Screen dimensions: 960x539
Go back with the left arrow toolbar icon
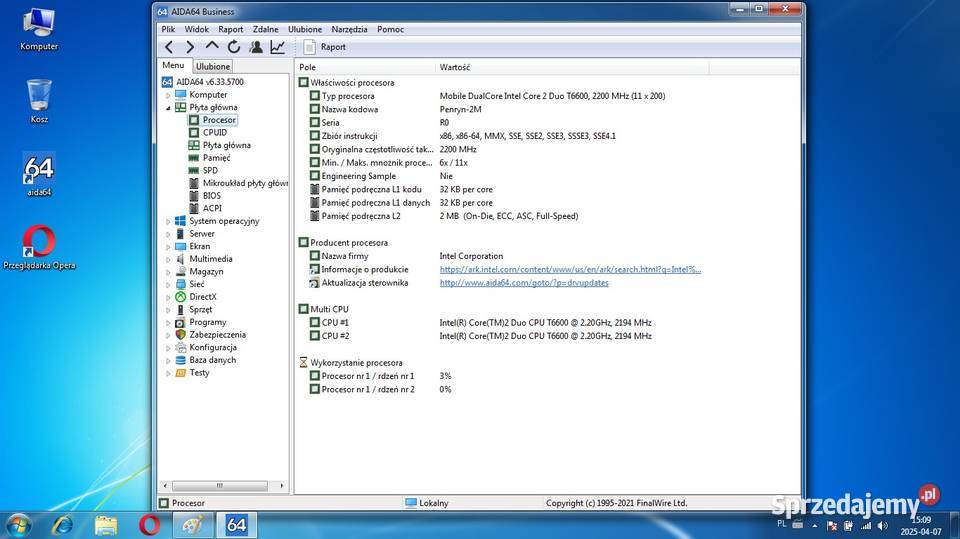[170, 47]
